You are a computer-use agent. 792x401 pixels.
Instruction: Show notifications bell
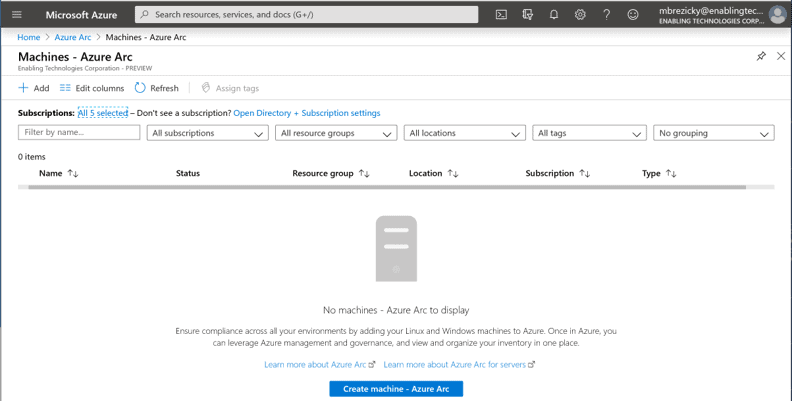click(554, 15)
